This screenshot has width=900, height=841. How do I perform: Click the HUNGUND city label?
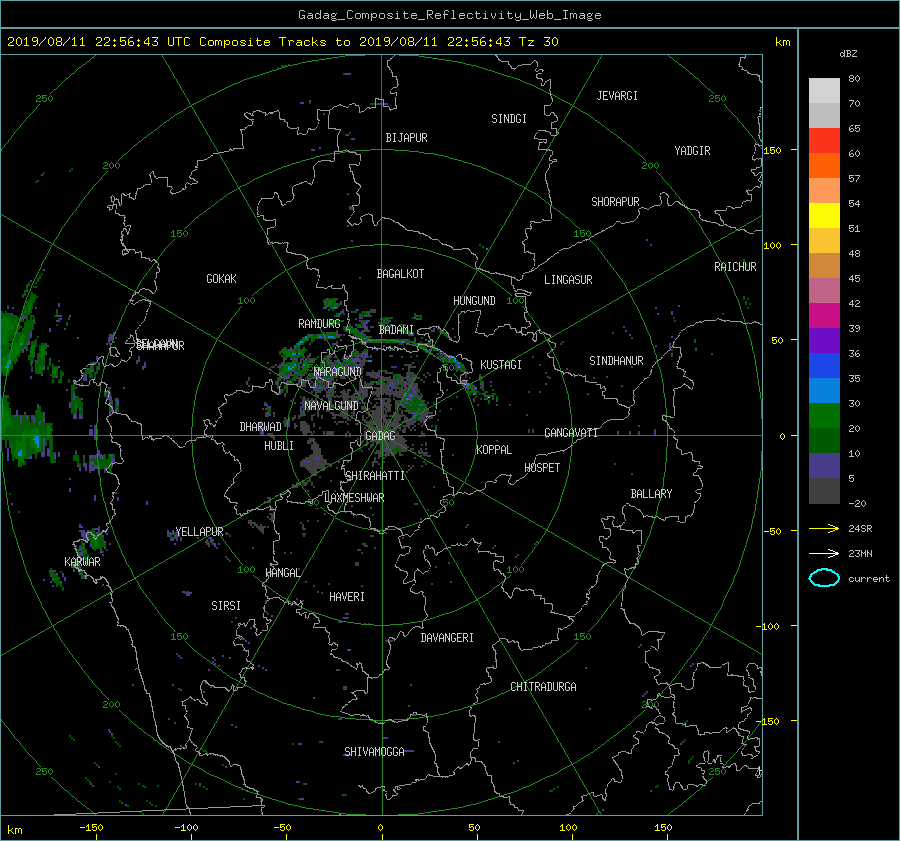[x=474, y=301]
